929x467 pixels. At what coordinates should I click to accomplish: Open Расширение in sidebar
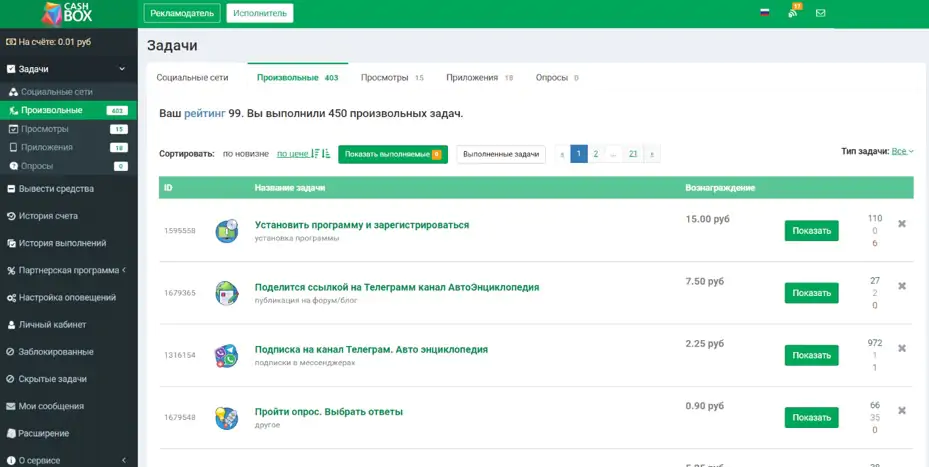pyautogui.click(x=69, y=434)
